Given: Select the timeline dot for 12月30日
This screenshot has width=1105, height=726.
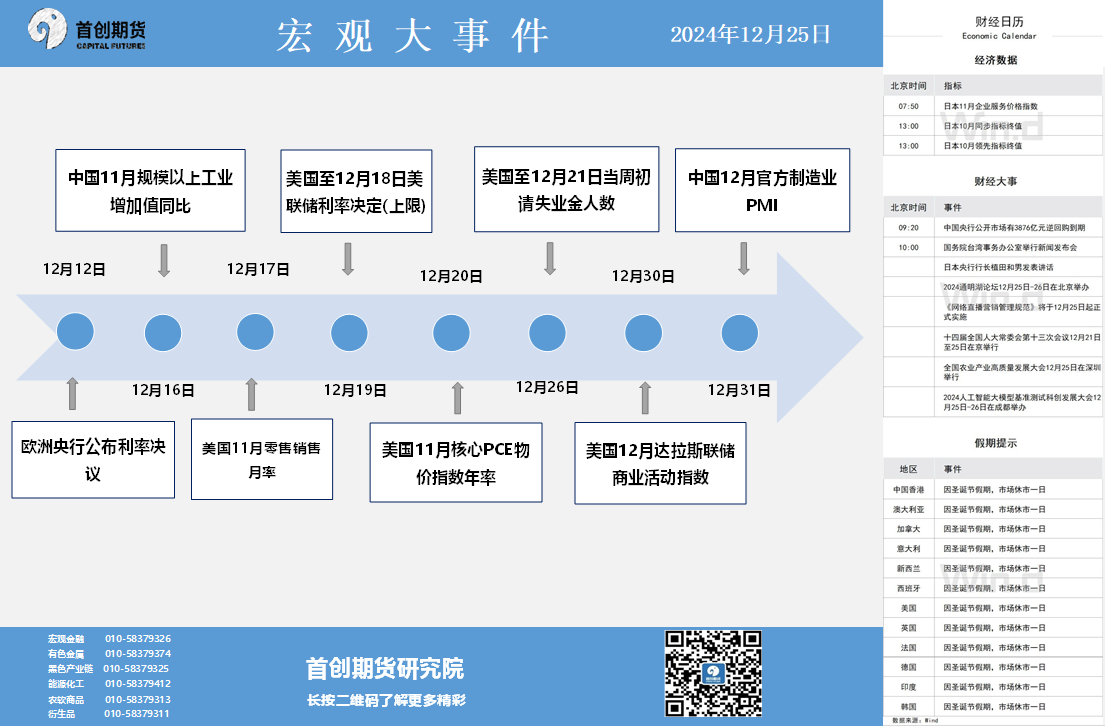Looking at the screenshot, I should coord(643,333).
